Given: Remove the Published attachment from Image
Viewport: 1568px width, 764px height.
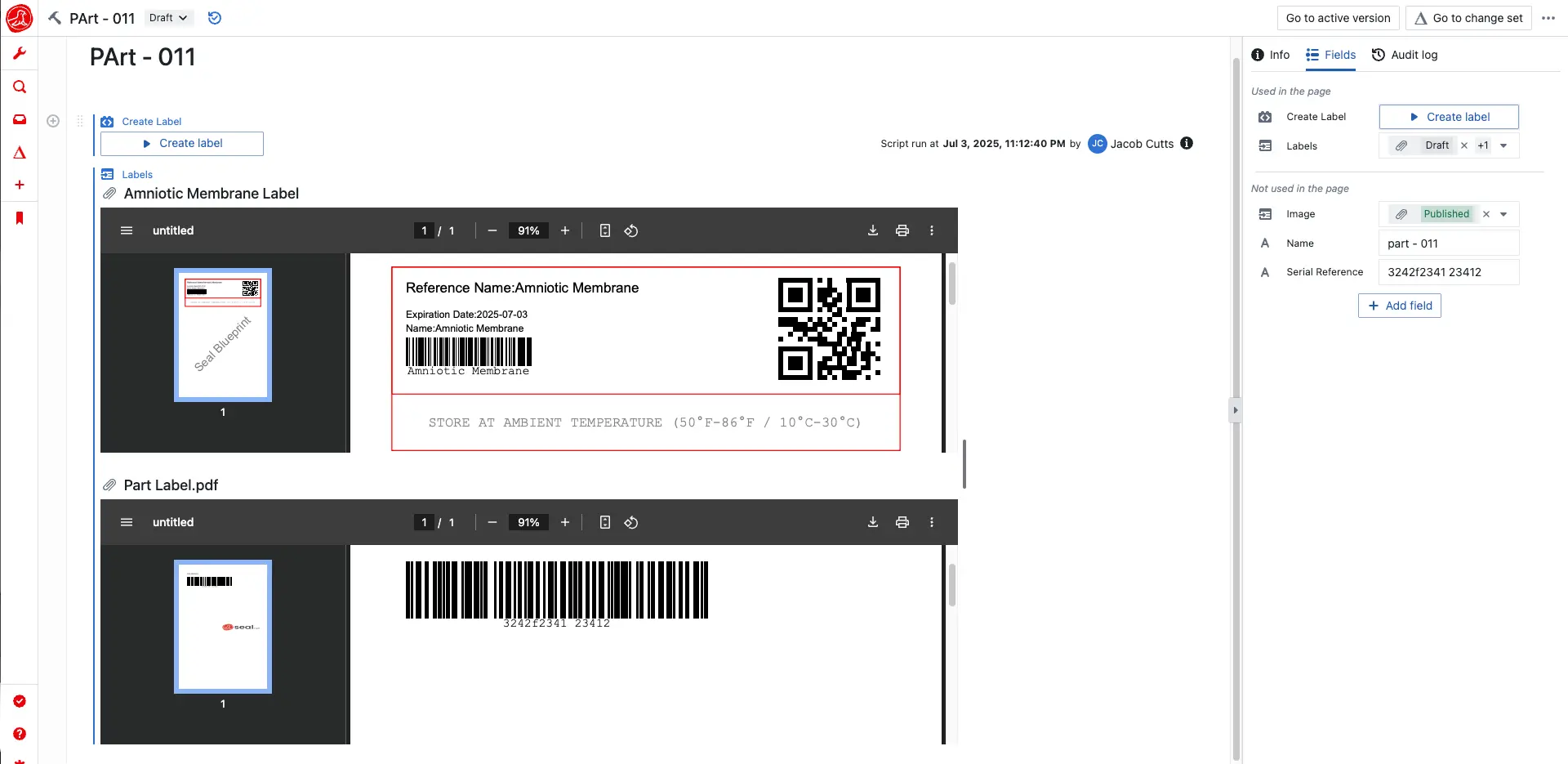Looking at the screenshot, I should pos(1486,214).
